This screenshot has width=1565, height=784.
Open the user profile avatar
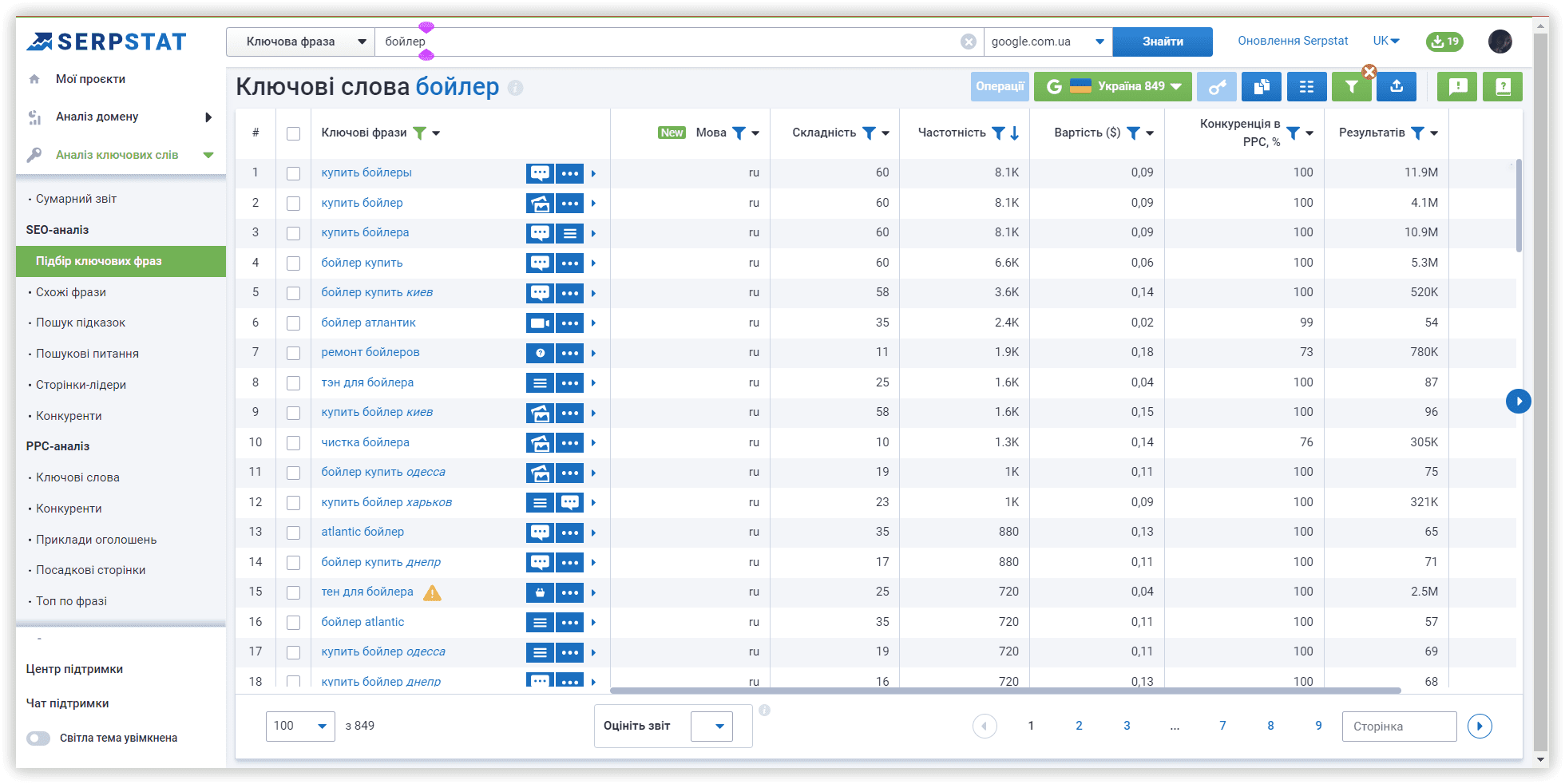pos(1500,42)
